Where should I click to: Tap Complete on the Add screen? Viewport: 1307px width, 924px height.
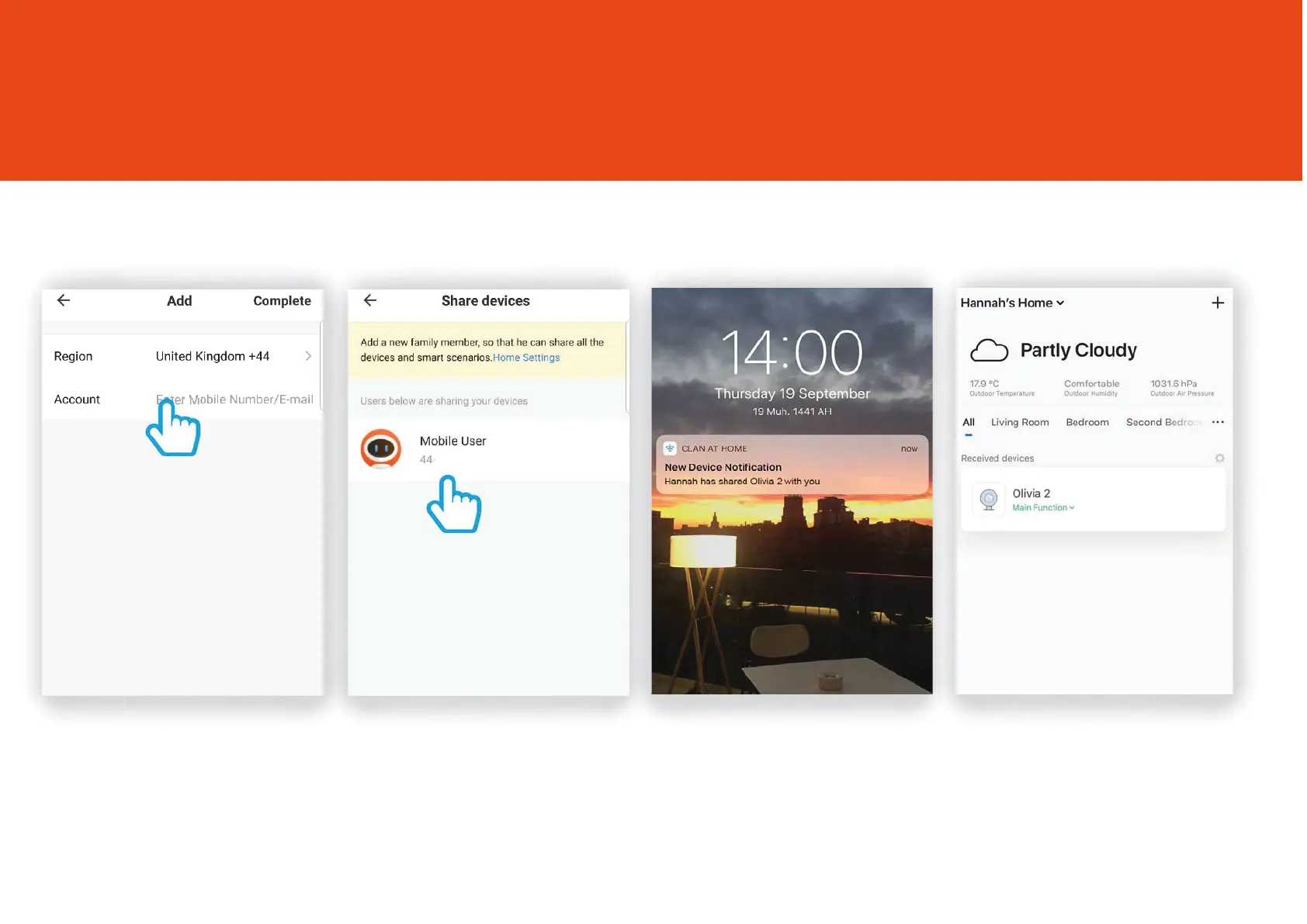tap(282, 301)
